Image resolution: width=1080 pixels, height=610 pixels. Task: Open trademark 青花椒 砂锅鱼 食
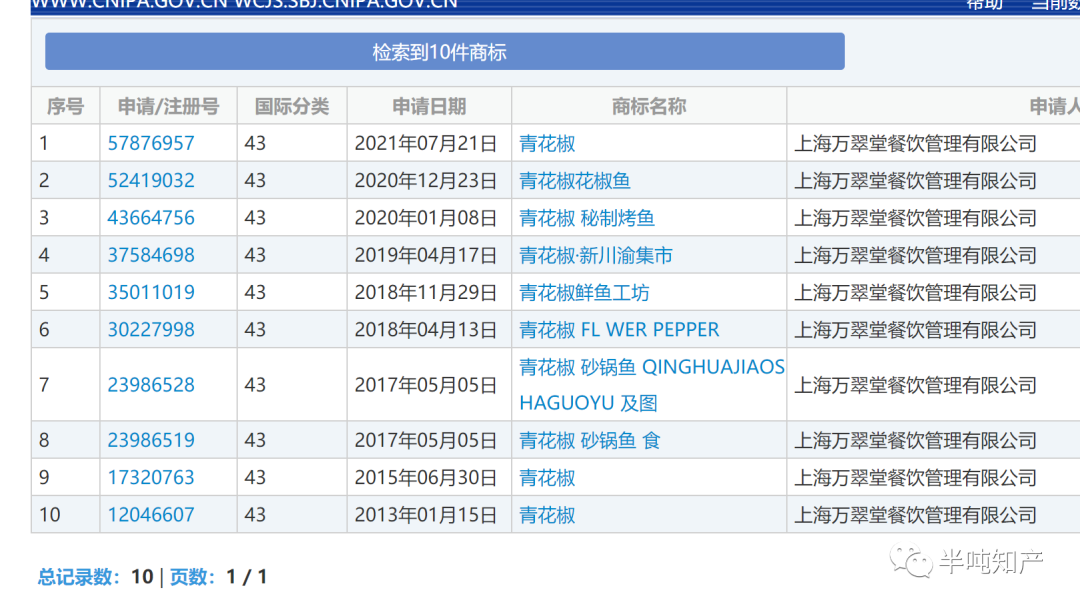pos(590,441)
